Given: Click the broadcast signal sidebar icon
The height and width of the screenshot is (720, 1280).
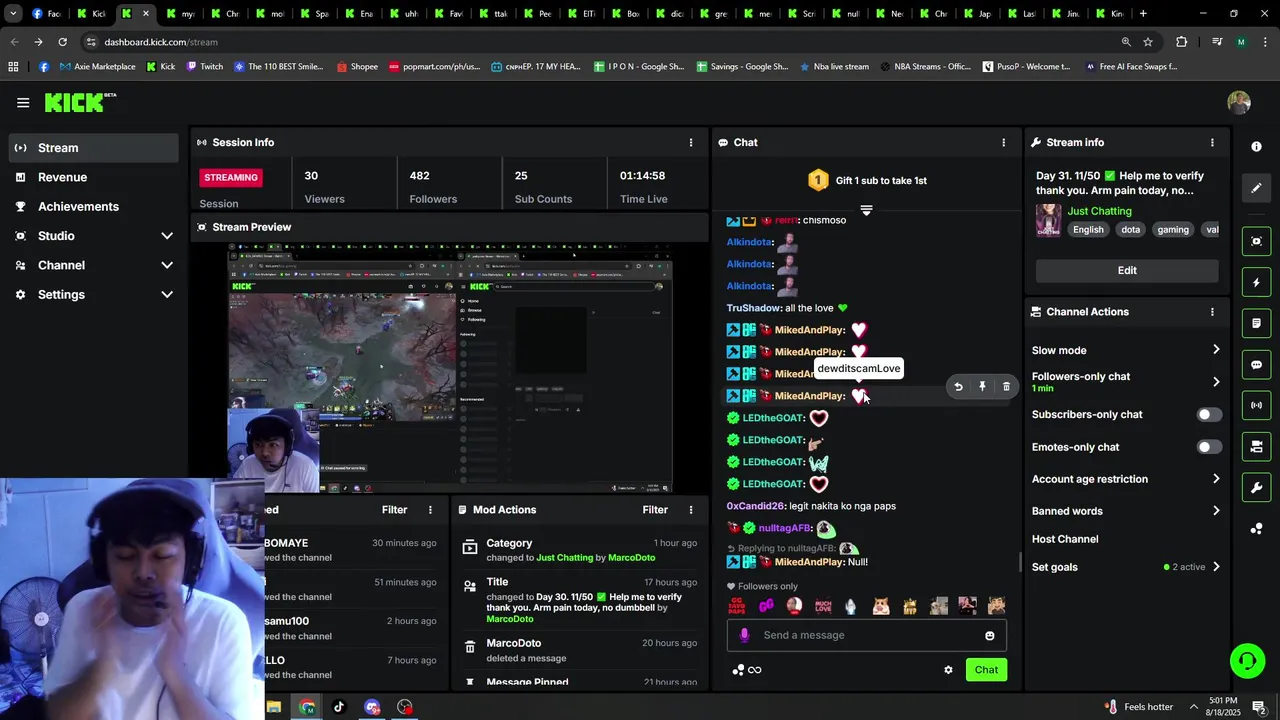Looking at the screenshot, I should coord(1256,405).
